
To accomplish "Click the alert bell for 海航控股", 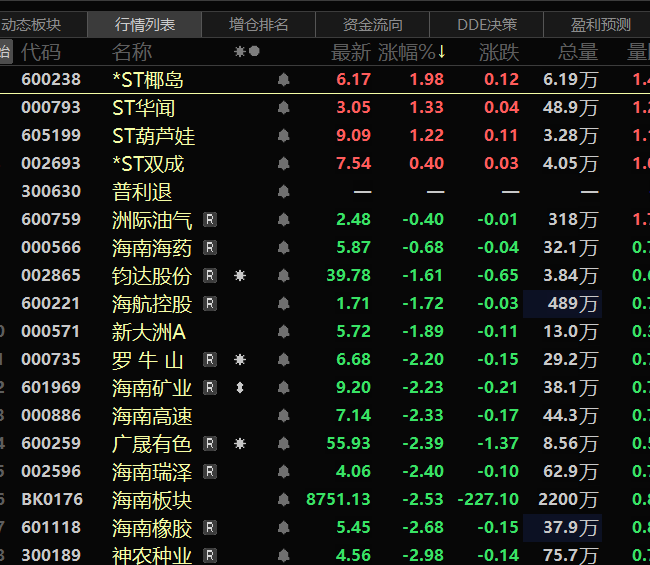I will pyautogui.click(x=284, y=303).
